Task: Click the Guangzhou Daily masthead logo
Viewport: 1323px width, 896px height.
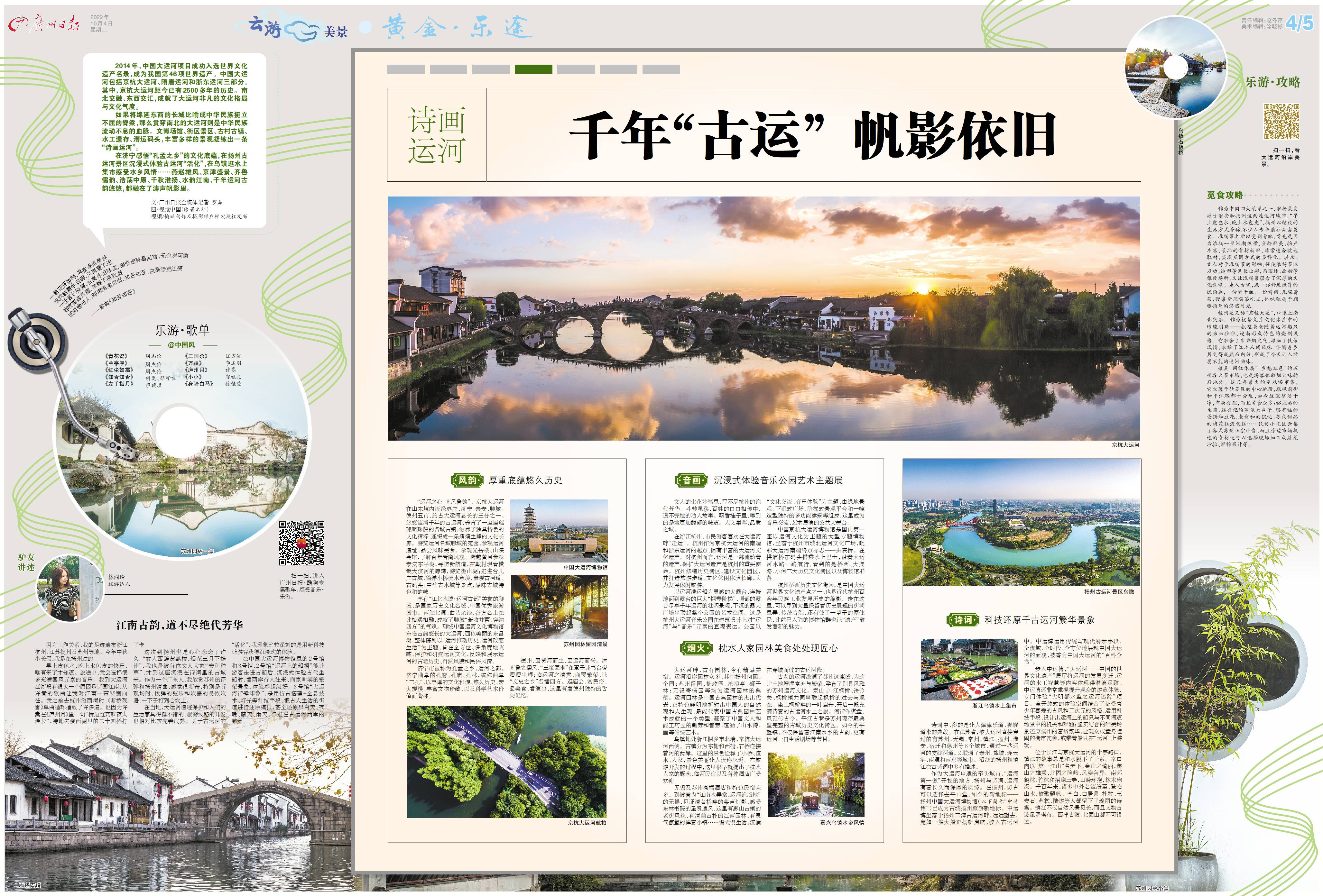Action: coord(44,24)
